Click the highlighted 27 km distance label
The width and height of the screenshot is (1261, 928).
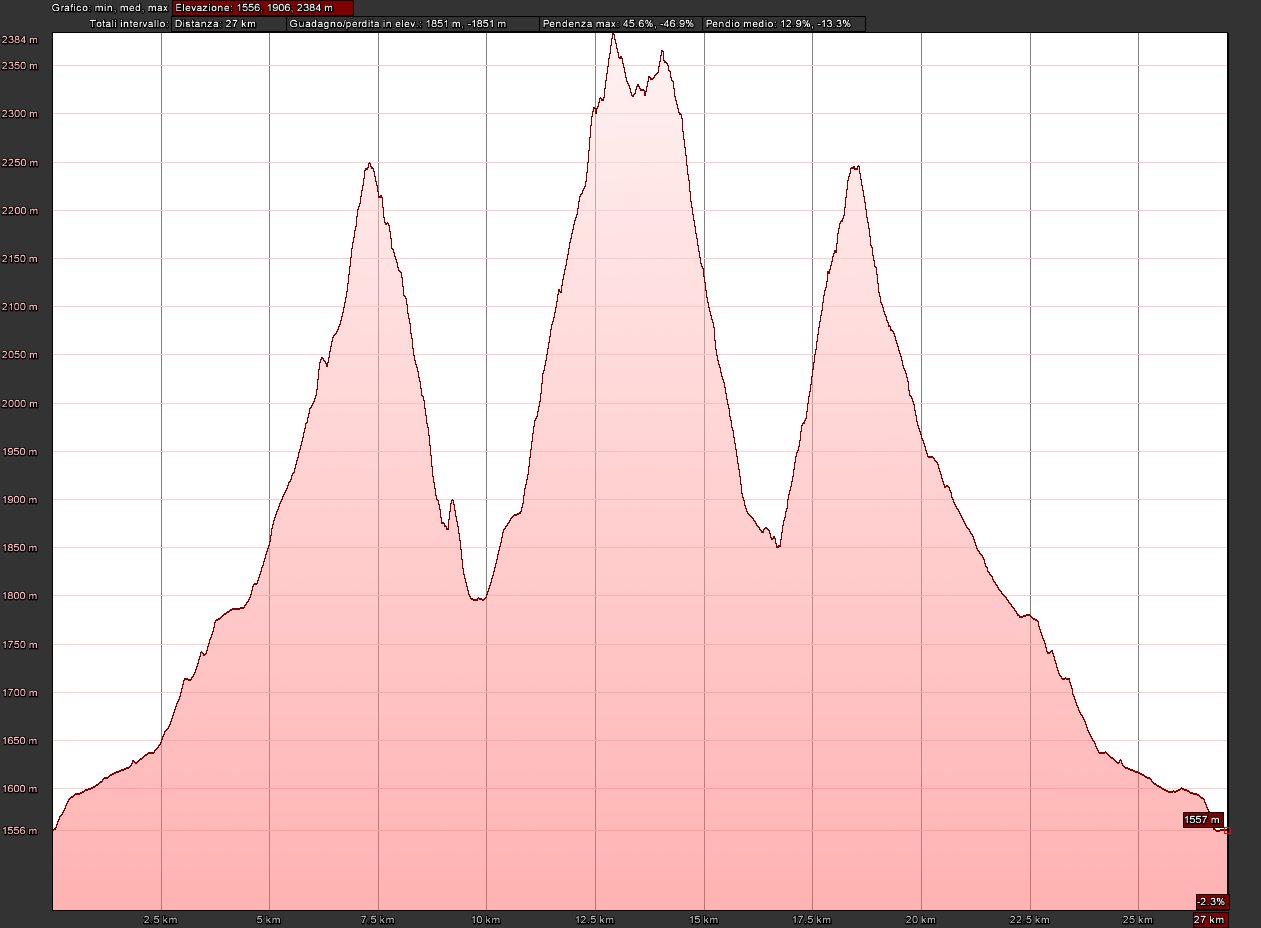[1209, 919]
